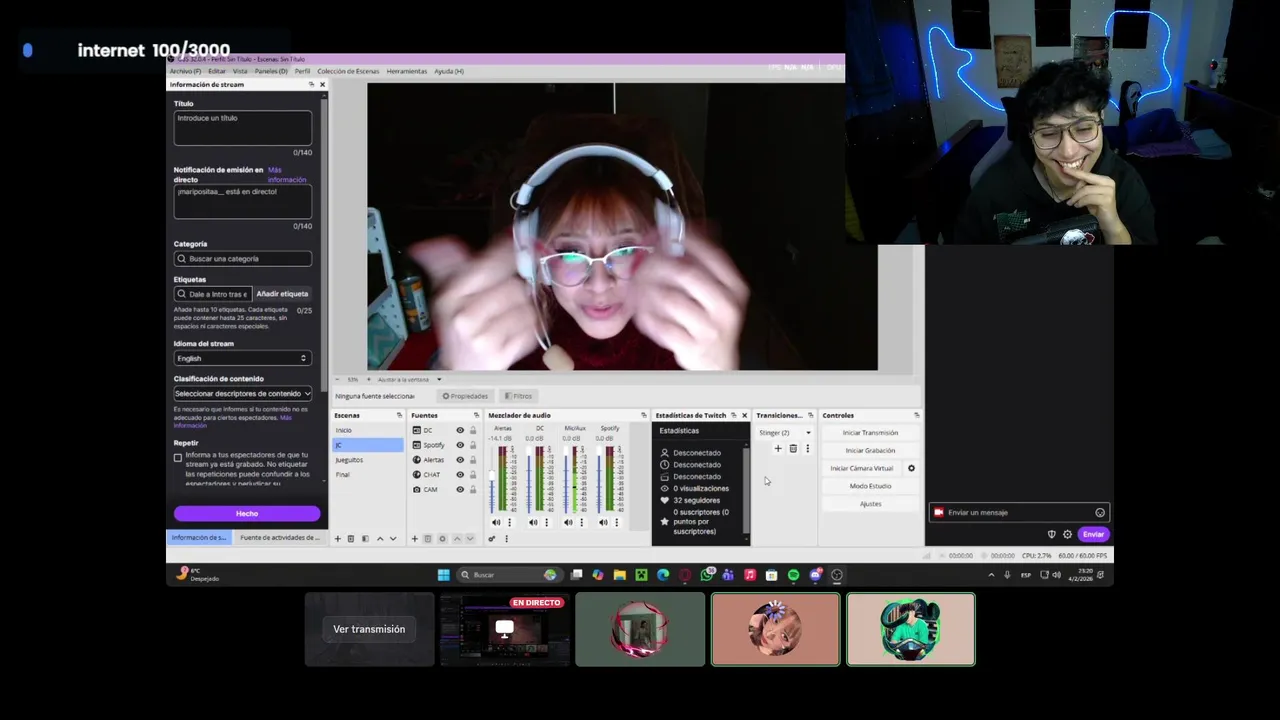The height and width of the screenshot is (720, 1280).
Task: Remove selected source with Fuentes trash icon
Action: 428,539
